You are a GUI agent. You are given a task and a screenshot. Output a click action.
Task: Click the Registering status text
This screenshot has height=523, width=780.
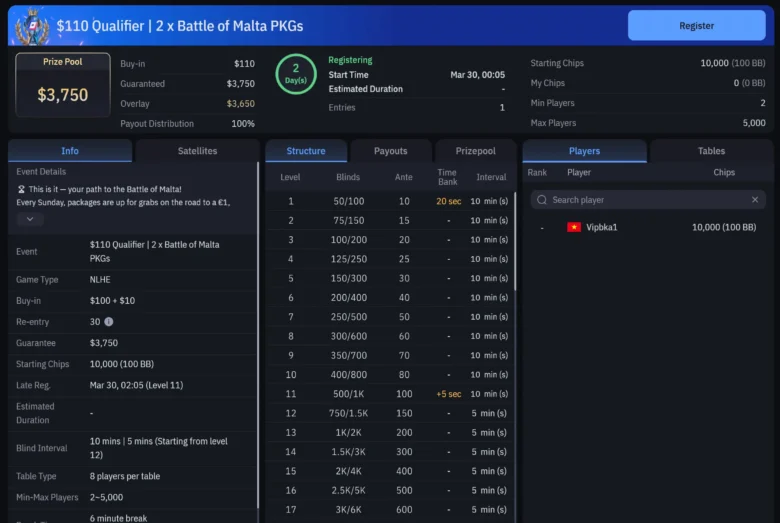point(350,60)
